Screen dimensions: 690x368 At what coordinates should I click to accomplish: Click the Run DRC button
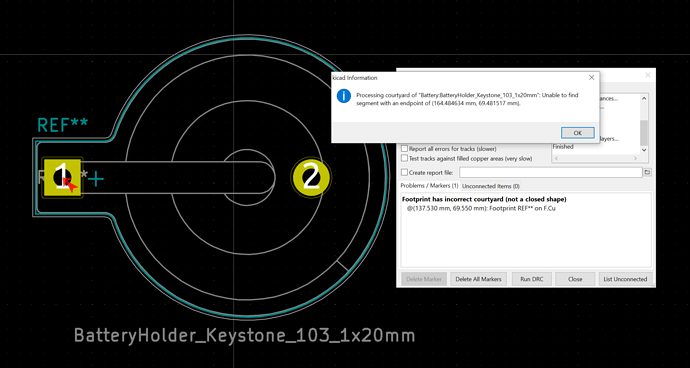(x=532, y=279)
